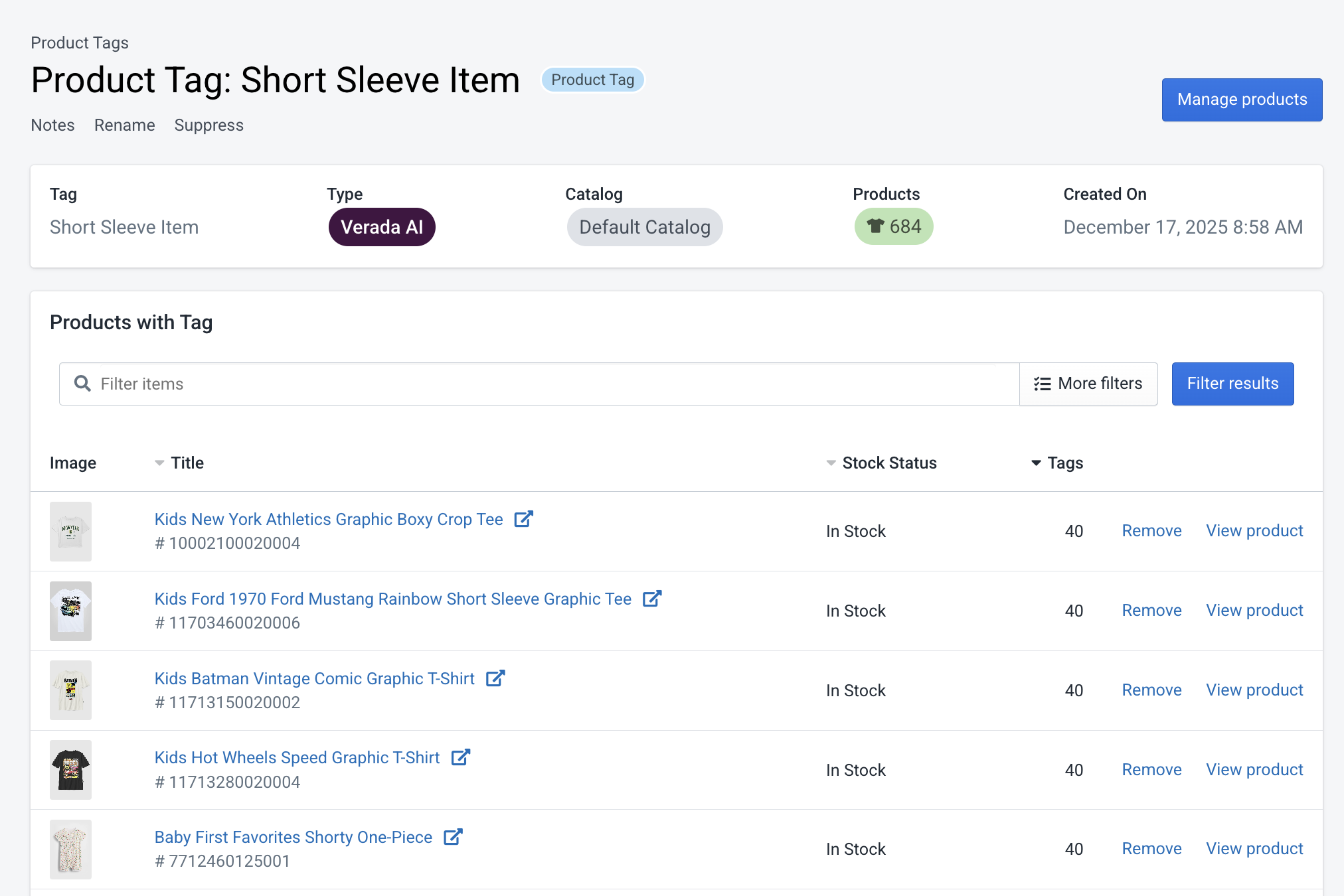Open external link icon for Hot Wheels T-Shirt
Image resolution: width=1344 pixels, height=896 pixels.
coord(461,757)
